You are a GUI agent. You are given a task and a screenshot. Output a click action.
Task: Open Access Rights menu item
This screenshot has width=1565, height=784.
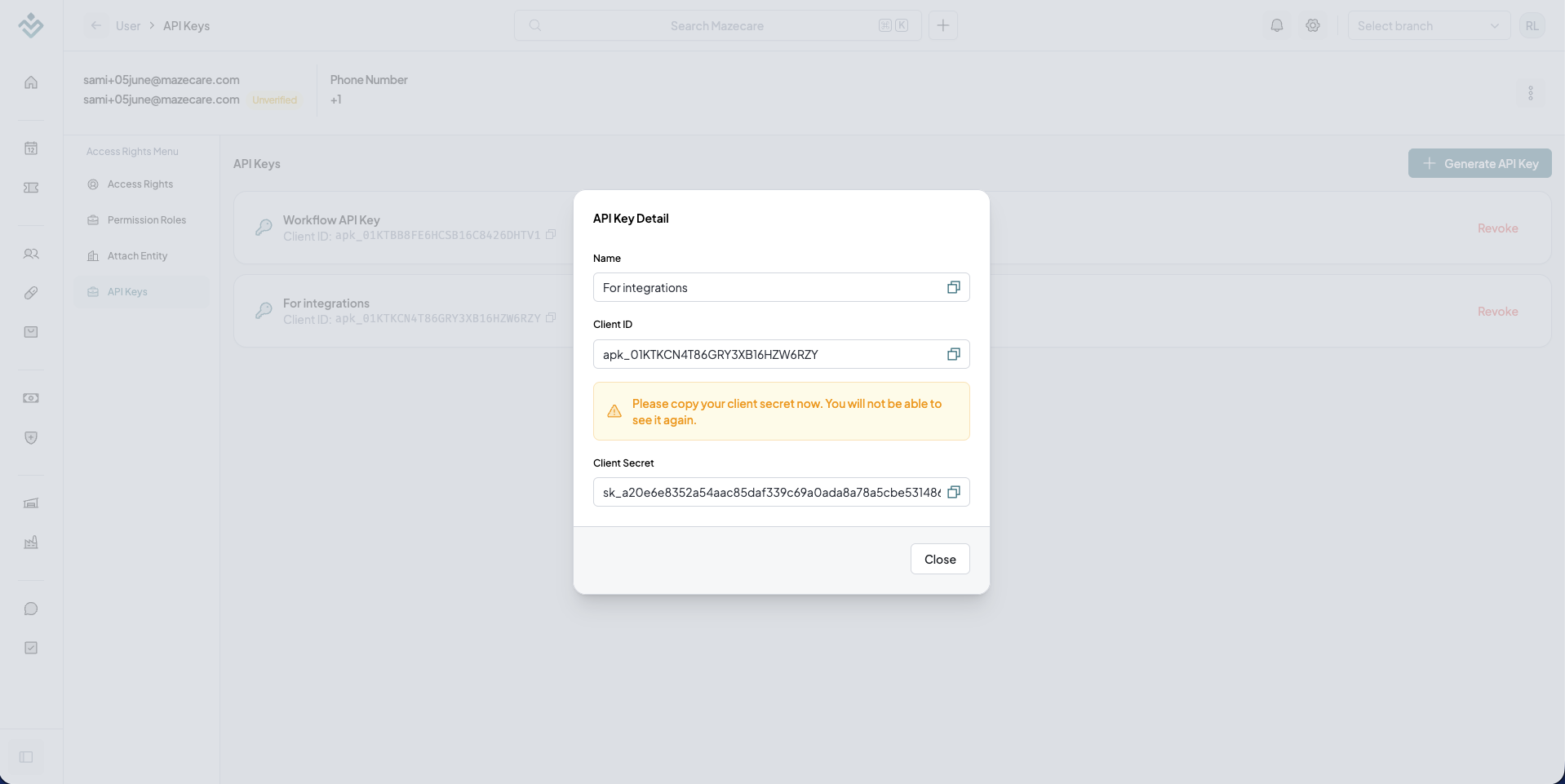pos(141,184)
